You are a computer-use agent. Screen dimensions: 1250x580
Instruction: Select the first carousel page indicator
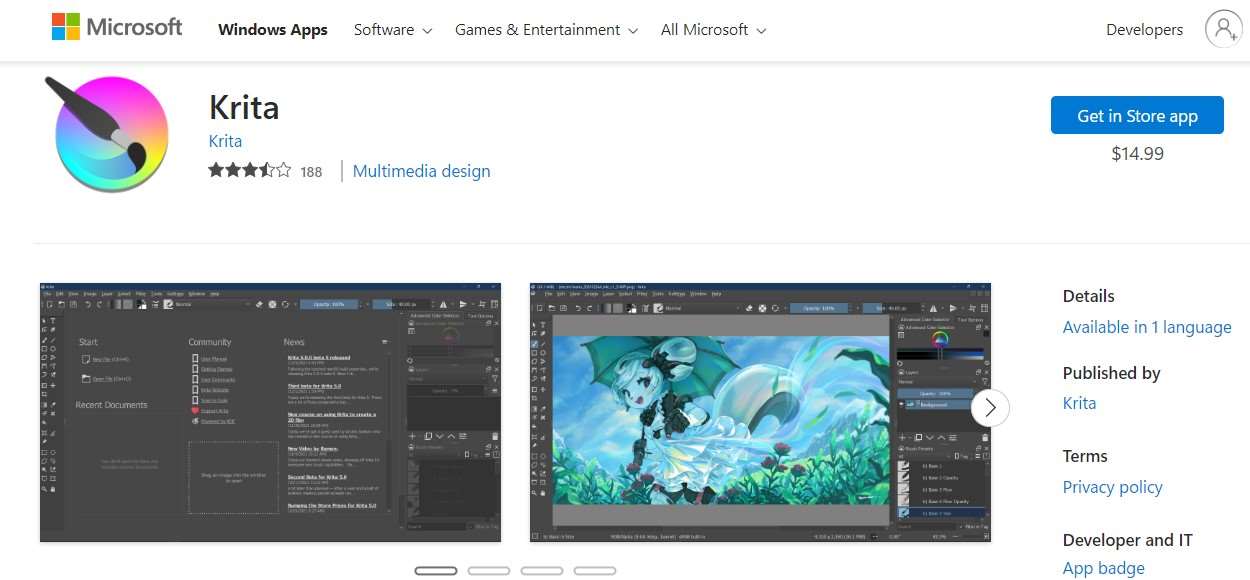coord(436,571)
